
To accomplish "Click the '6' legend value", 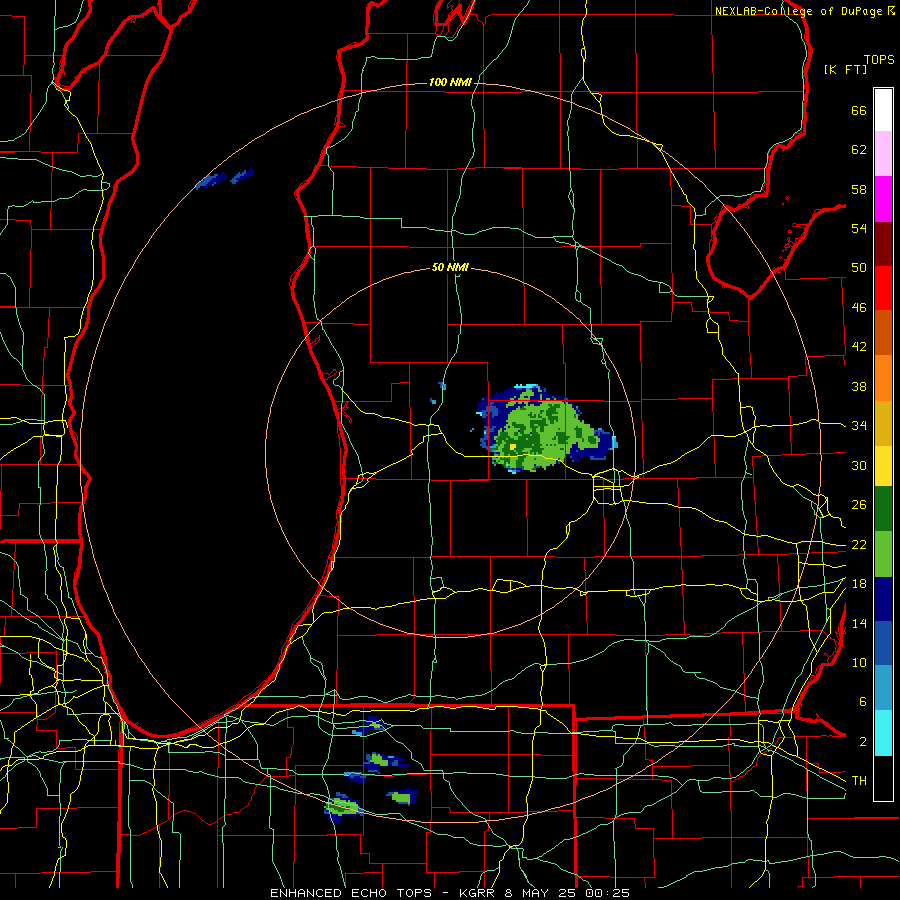I will point(862,702).
